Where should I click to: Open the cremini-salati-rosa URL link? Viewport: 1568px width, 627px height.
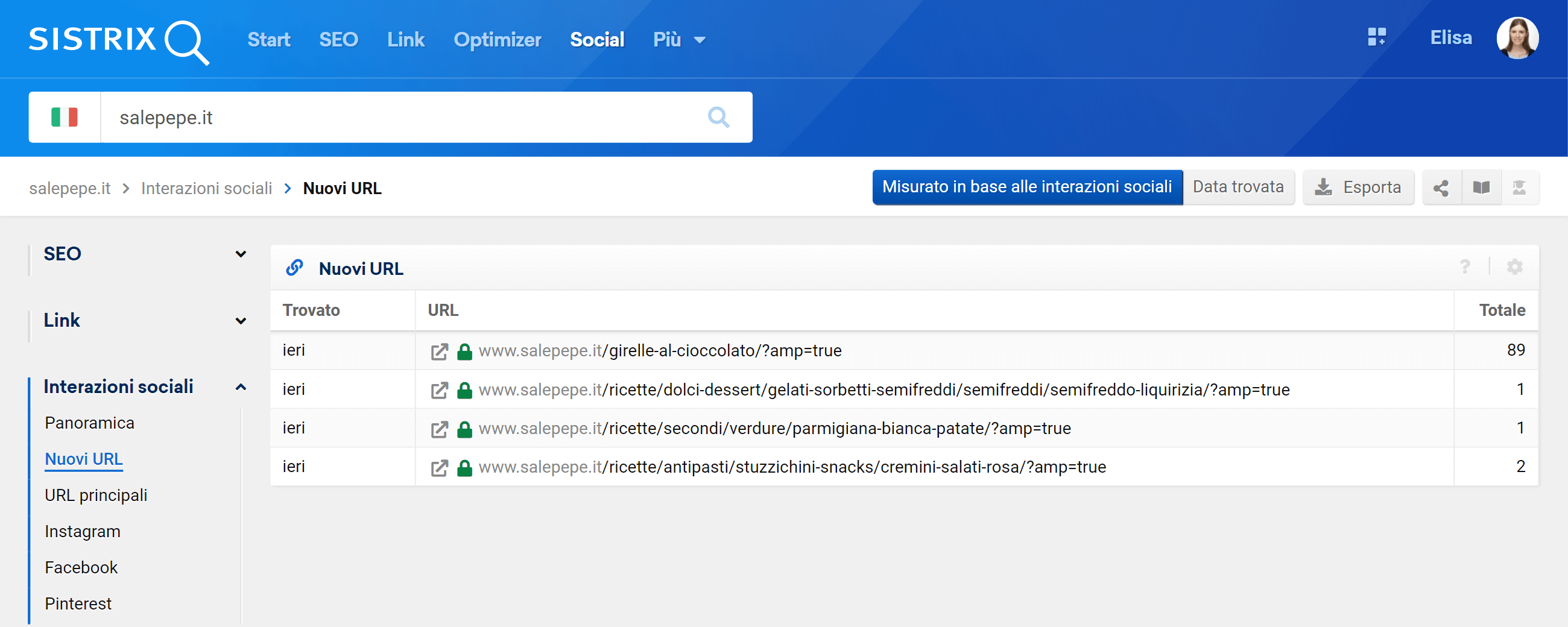pos(792,467)
